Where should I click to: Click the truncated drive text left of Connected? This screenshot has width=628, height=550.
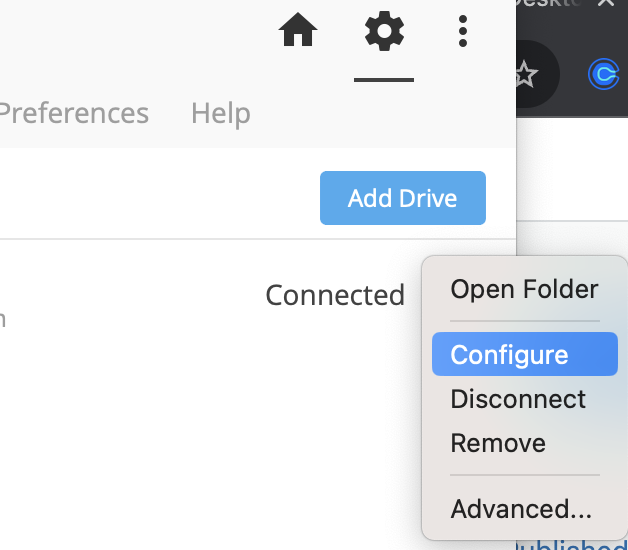tap(3, 318)
